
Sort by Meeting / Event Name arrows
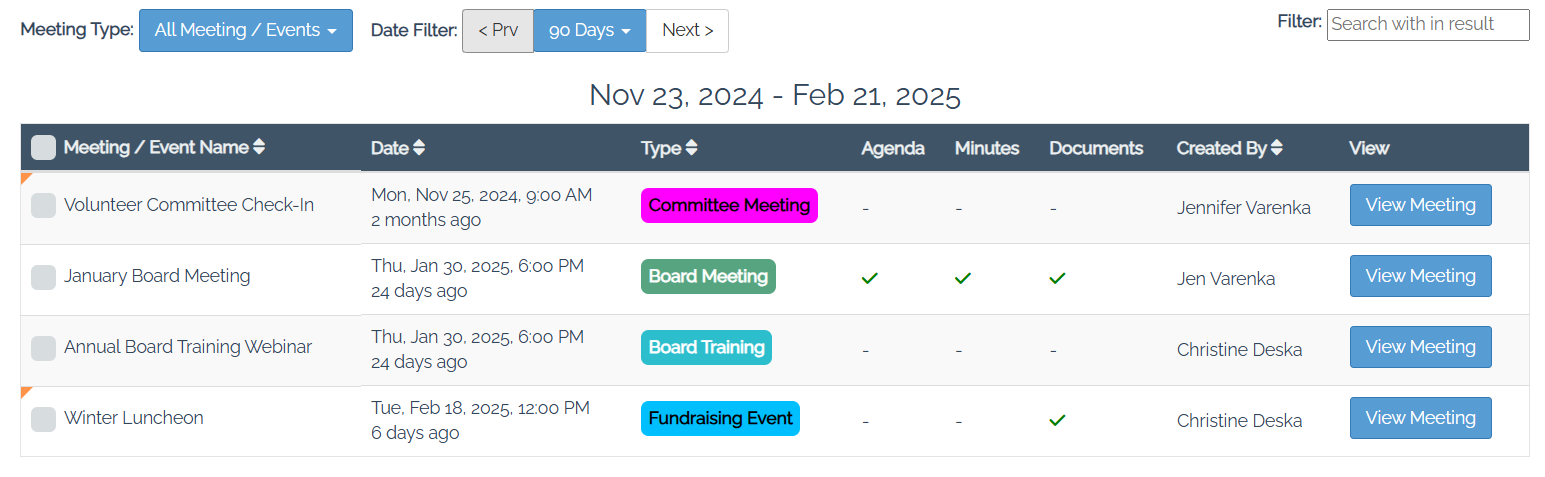(x=259, y=147)
